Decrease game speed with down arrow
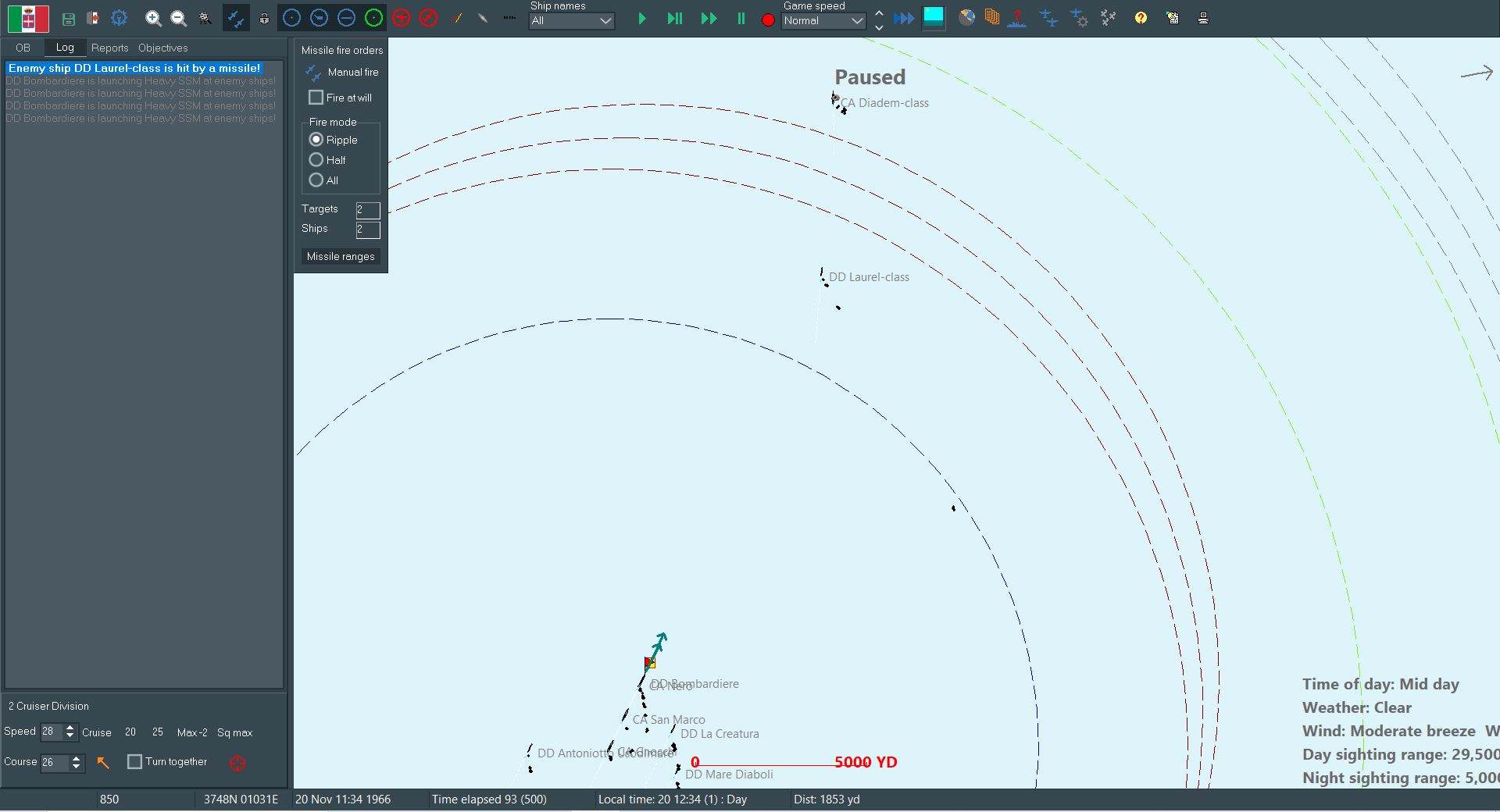 (879, 27)
